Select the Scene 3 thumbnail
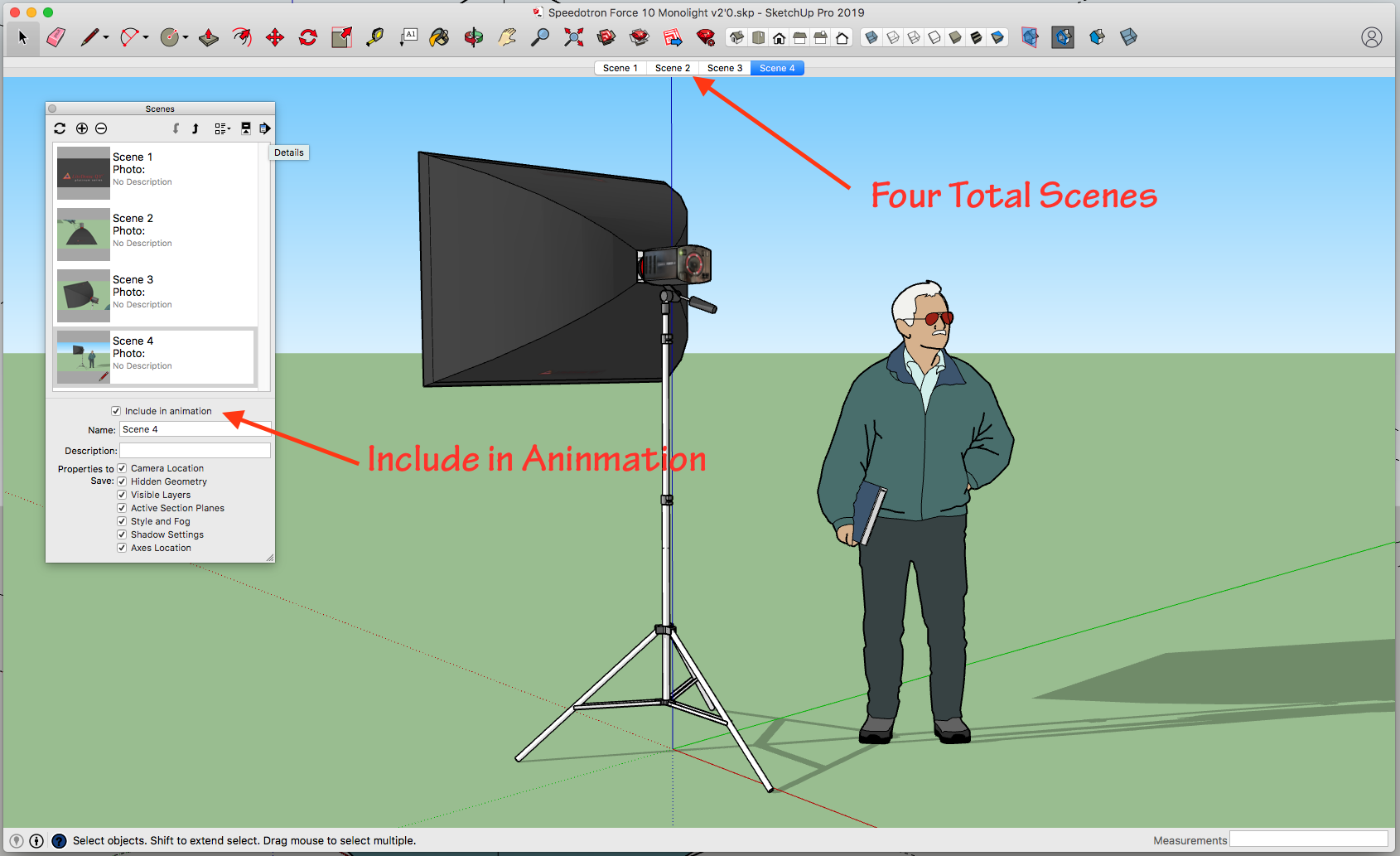Screen dimensions: 1400x856 coord(83,295)
